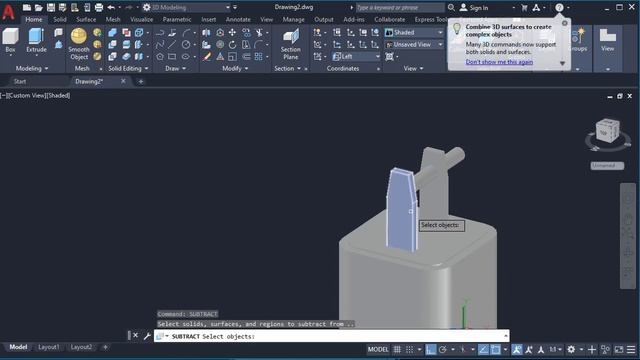Click the Open file folder icon
640x360 pixels.
click(x=38, y=7)
